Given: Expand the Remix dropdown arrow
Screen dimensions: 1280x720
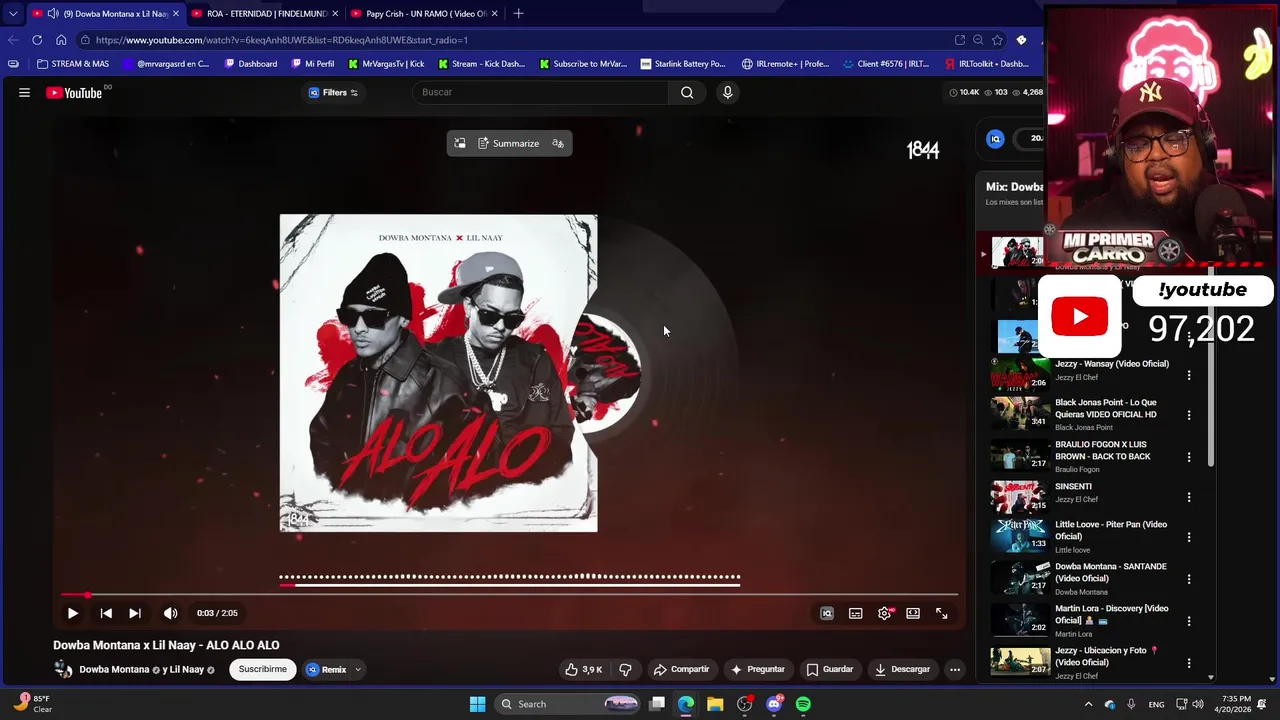Looking at the screenshot, I should tap(358, 669).
